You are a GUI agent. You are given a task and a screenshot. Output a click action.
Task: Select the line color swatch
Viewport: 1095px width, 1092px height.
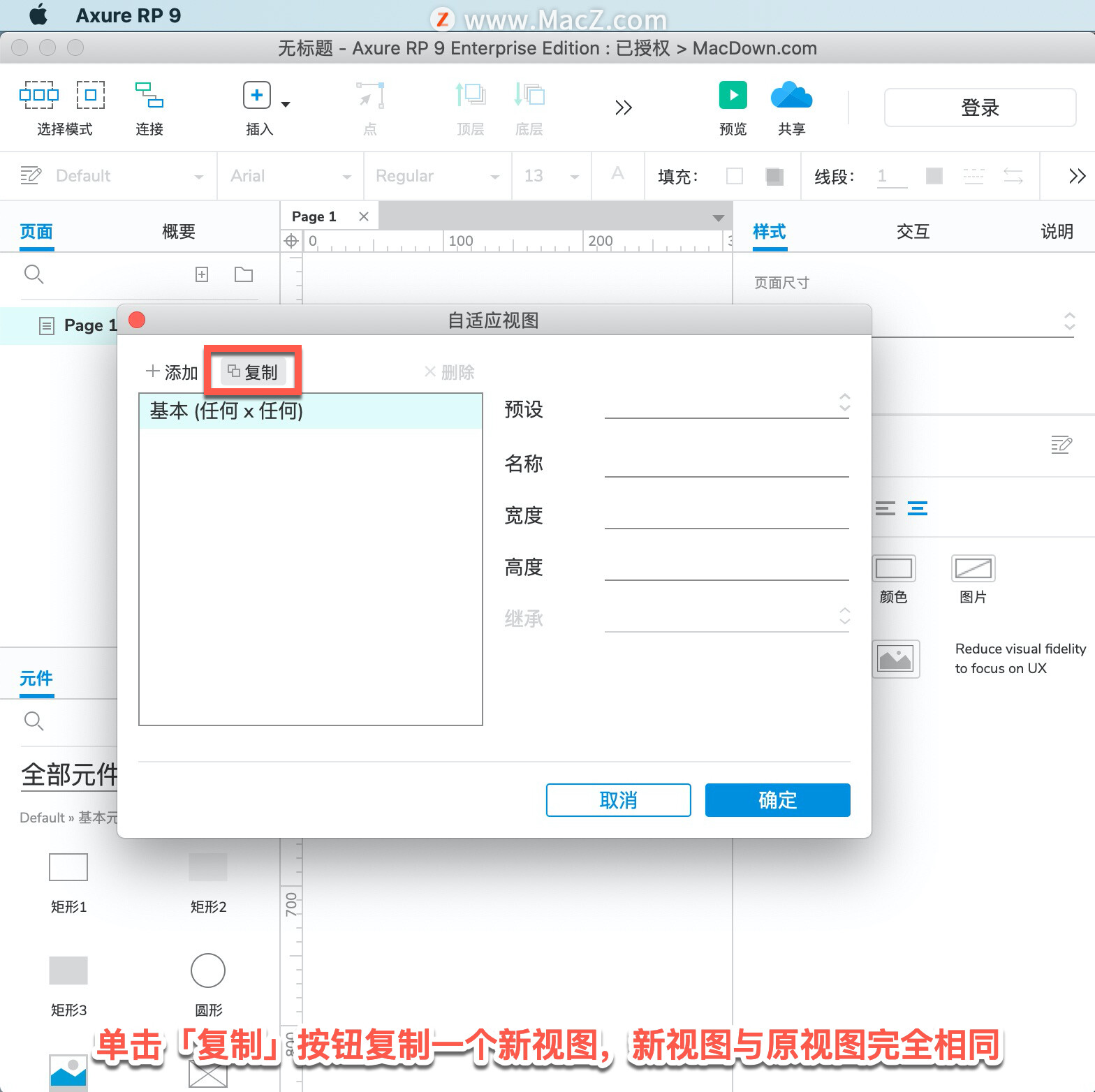(x=934, y=176)
